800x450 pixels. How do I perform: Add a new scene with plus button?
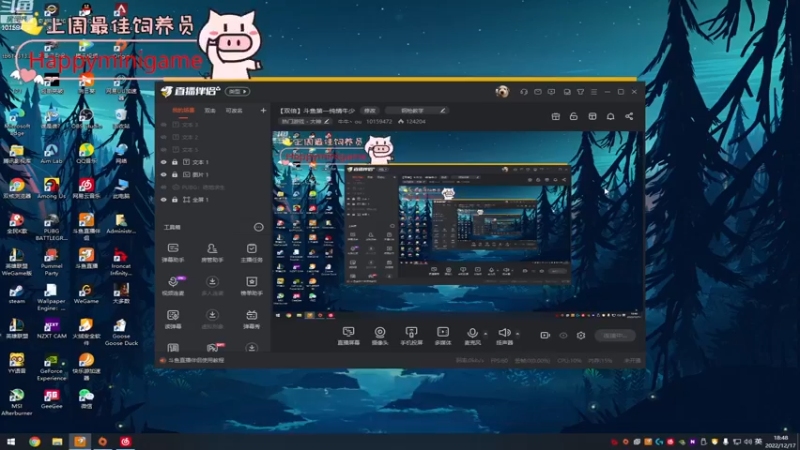coord(263,110)
